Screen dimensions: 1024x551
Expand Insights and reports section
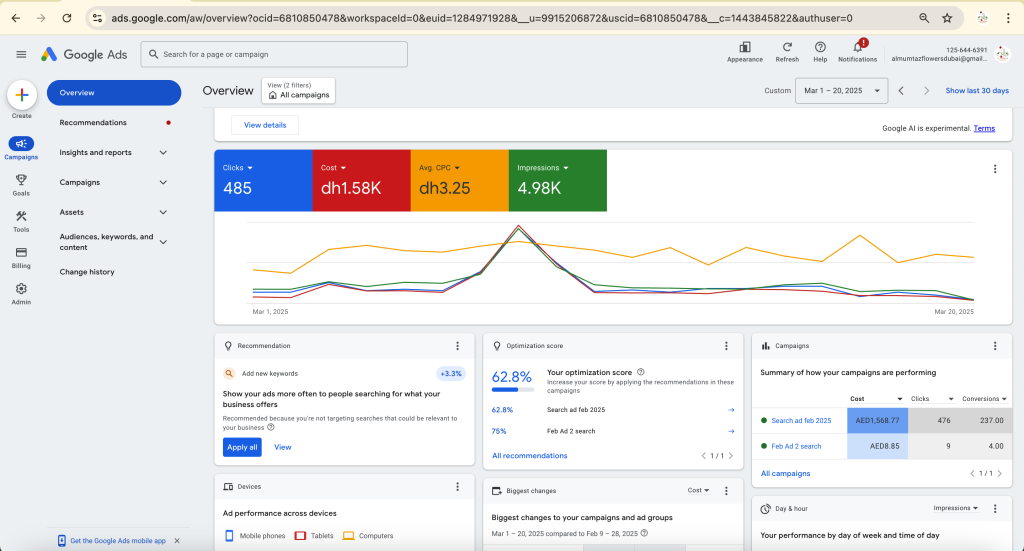pyautogui.click(x=163, y=153)
